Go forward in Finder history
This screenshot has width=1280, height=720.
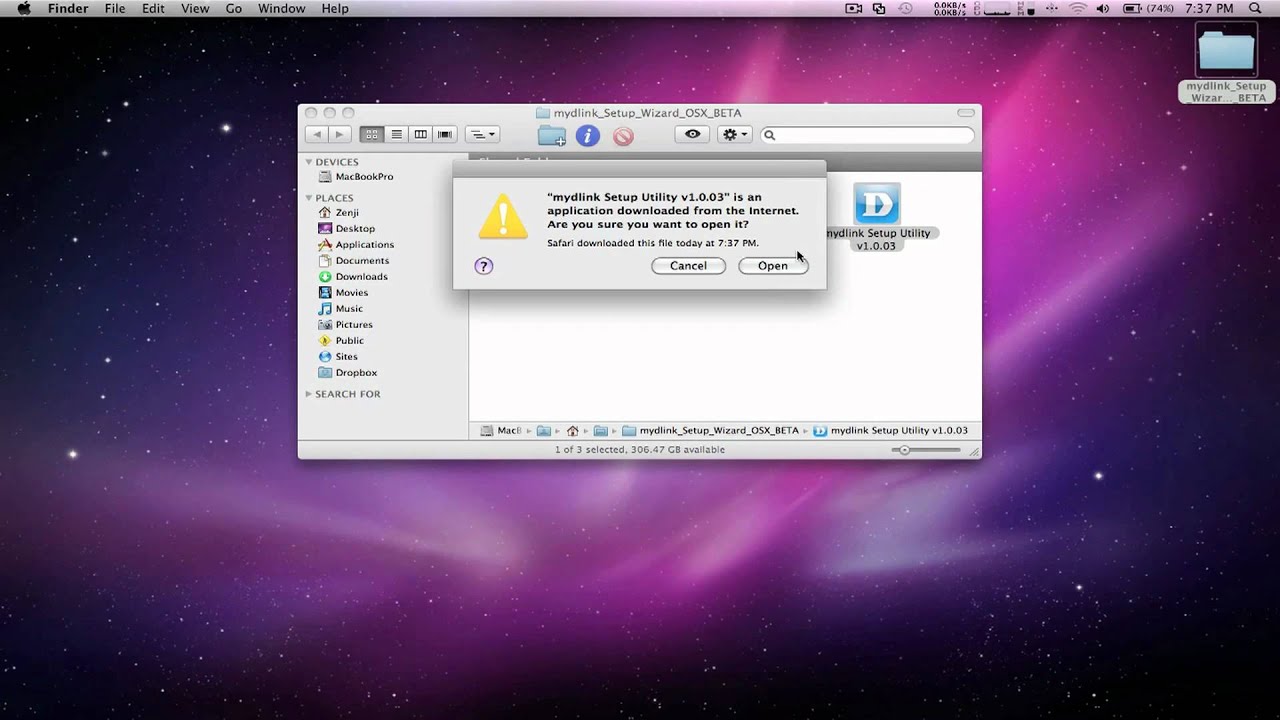click(x=339, y=134)
